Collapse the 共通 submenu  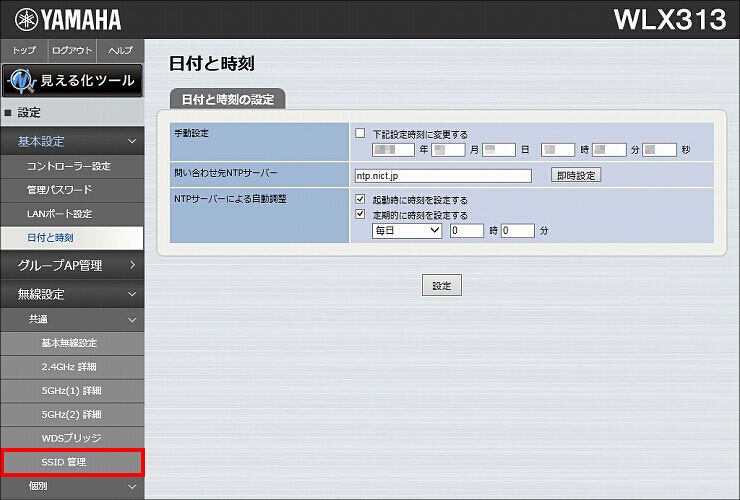coord(72,320)
